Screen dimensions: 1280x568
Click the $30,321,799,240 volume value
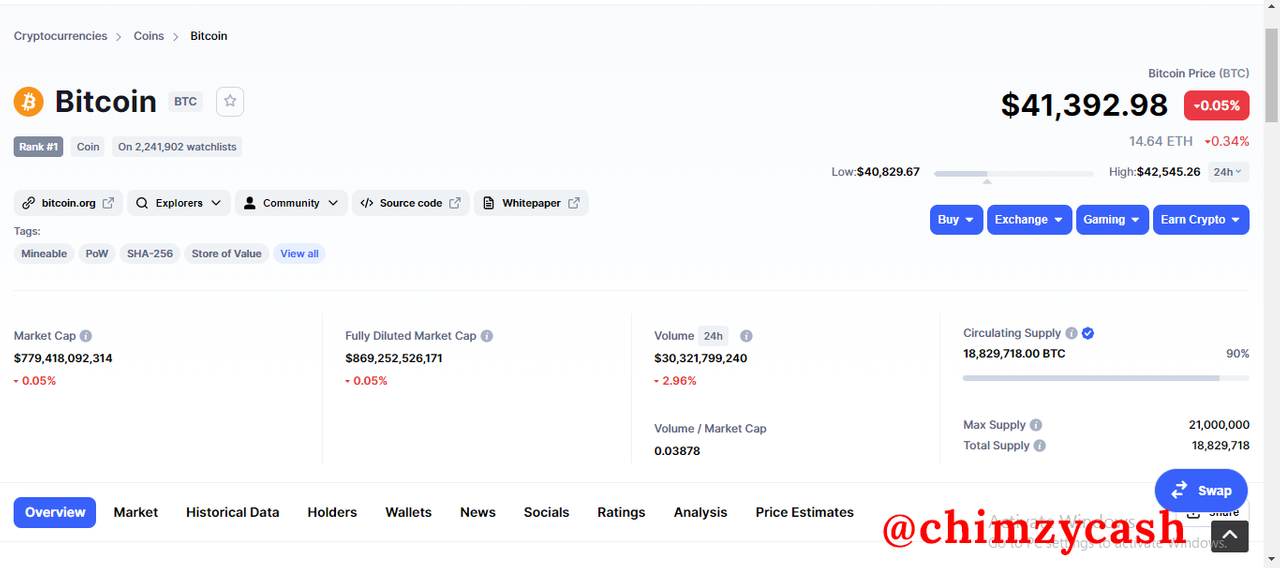tap(701, 358)
